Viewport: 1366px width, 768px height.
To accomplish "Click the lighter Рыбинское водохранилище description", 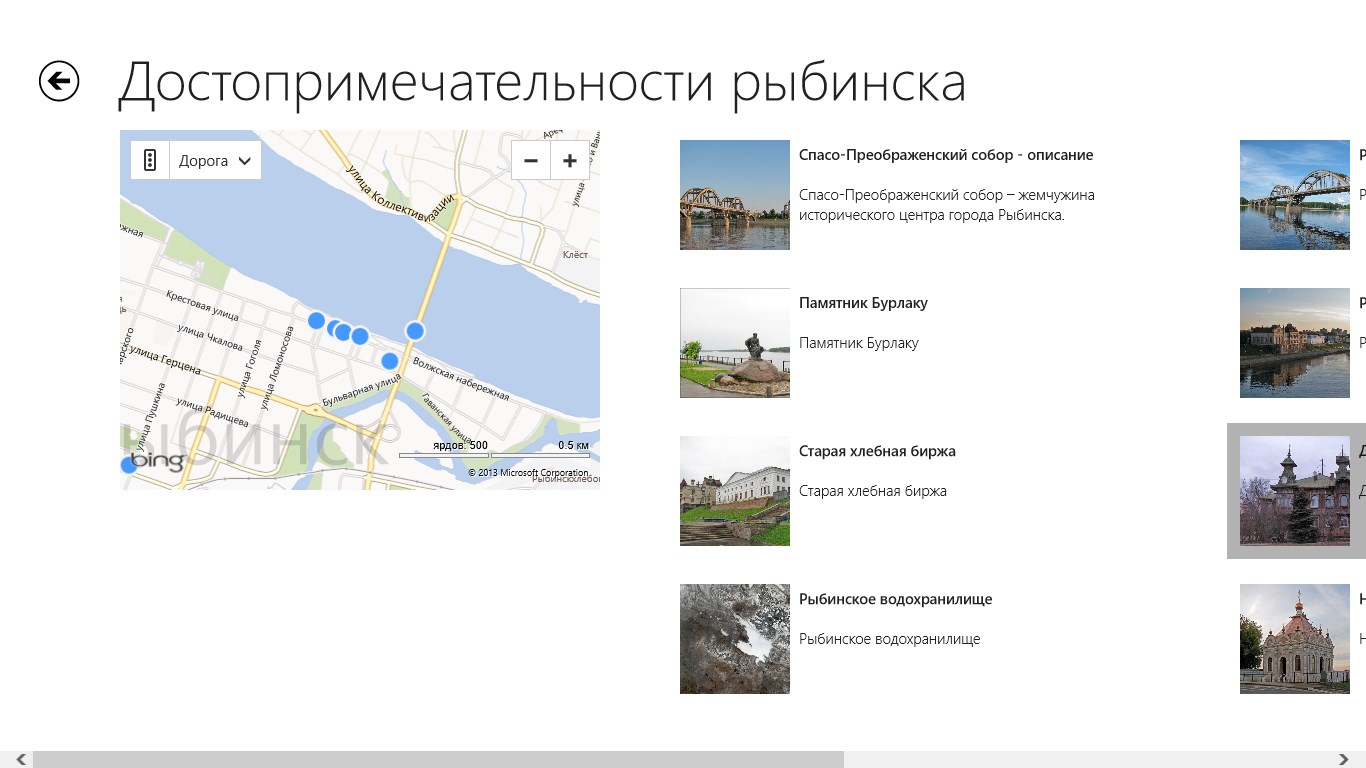I will (x=889, y=639).
